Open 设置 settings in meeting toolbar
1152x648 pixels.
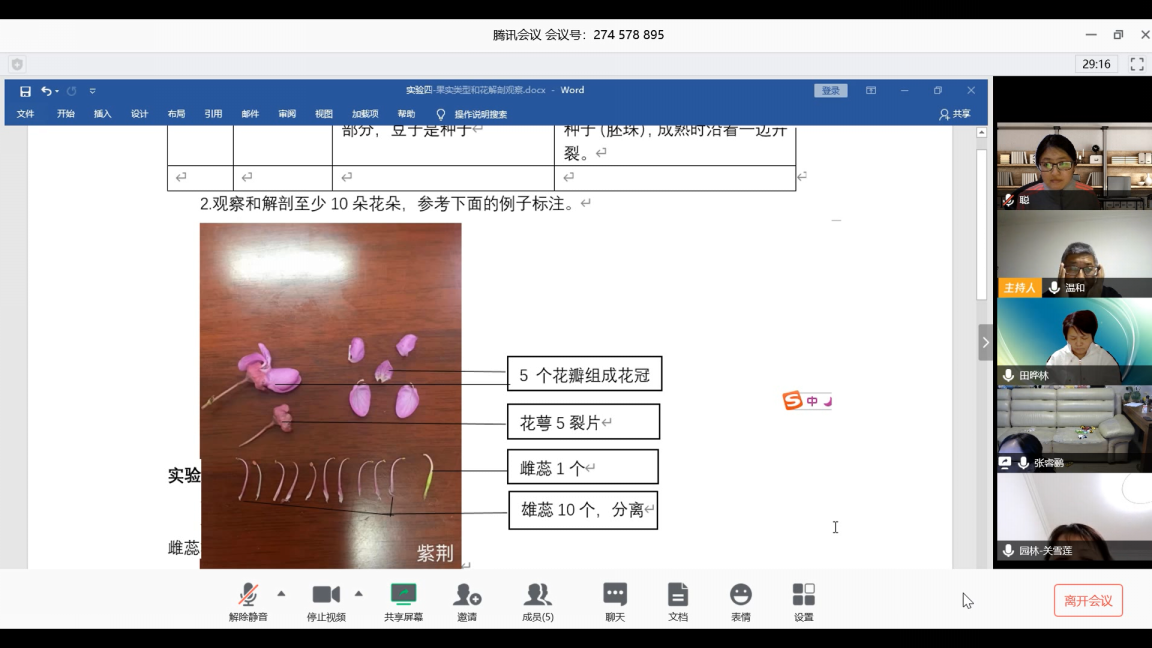803,602
